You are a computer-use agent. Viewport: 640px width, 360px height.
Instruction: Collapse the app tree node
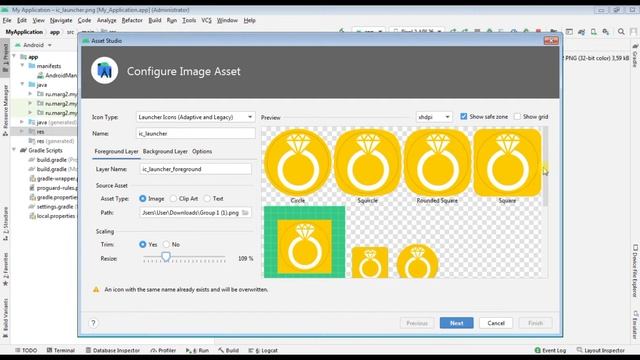click(15, 57)
